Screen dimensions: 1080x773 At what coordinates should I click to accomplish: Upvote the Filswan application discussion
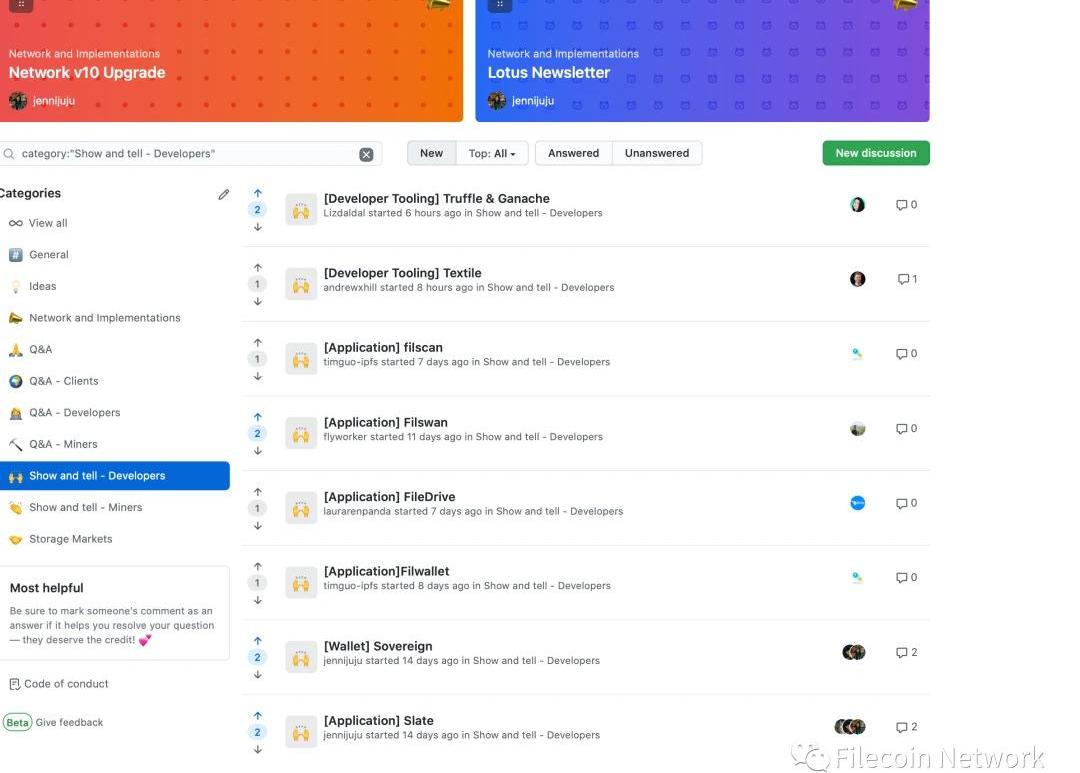[x=257, y=417]
